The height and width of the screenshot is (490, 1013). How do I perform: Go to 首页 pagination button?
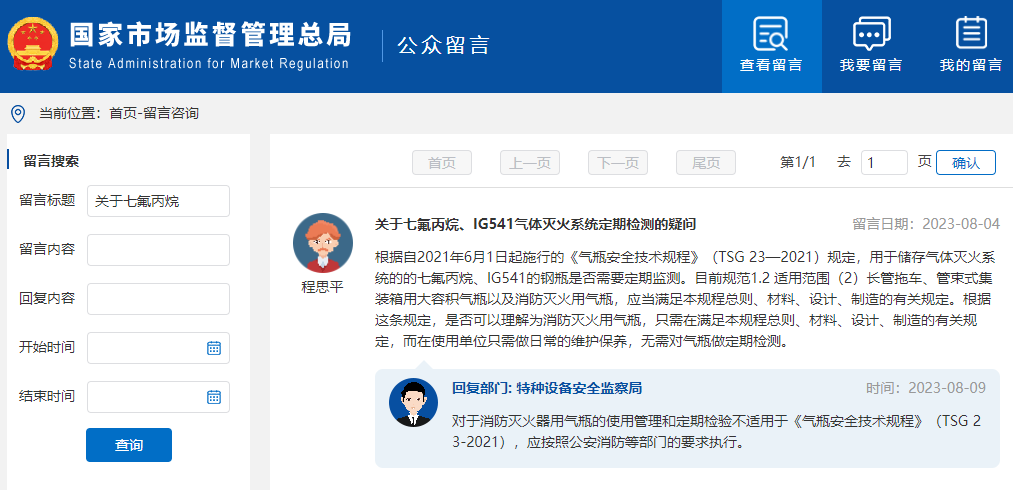click(x=442, y=163)
